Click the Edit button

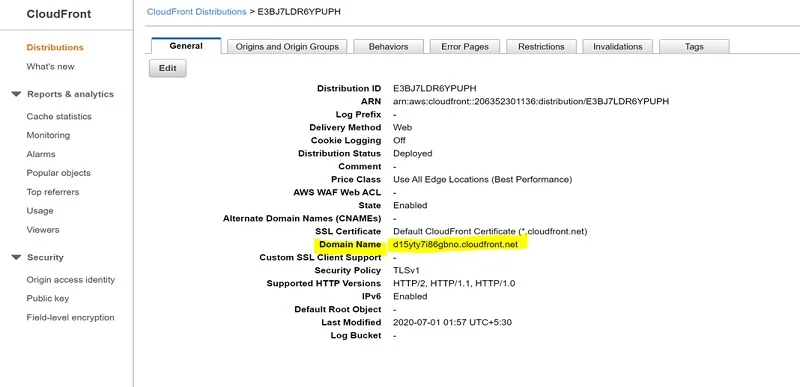(167, 68)
